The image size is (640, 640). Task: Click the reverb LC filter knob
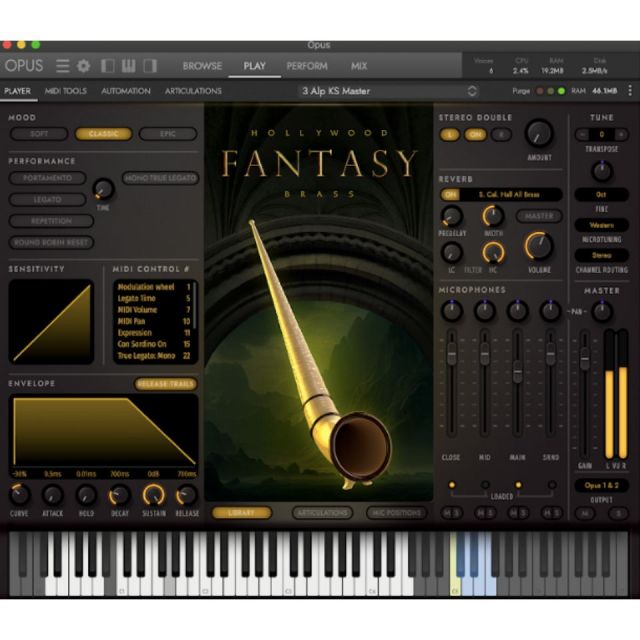(x=452, y=253)
